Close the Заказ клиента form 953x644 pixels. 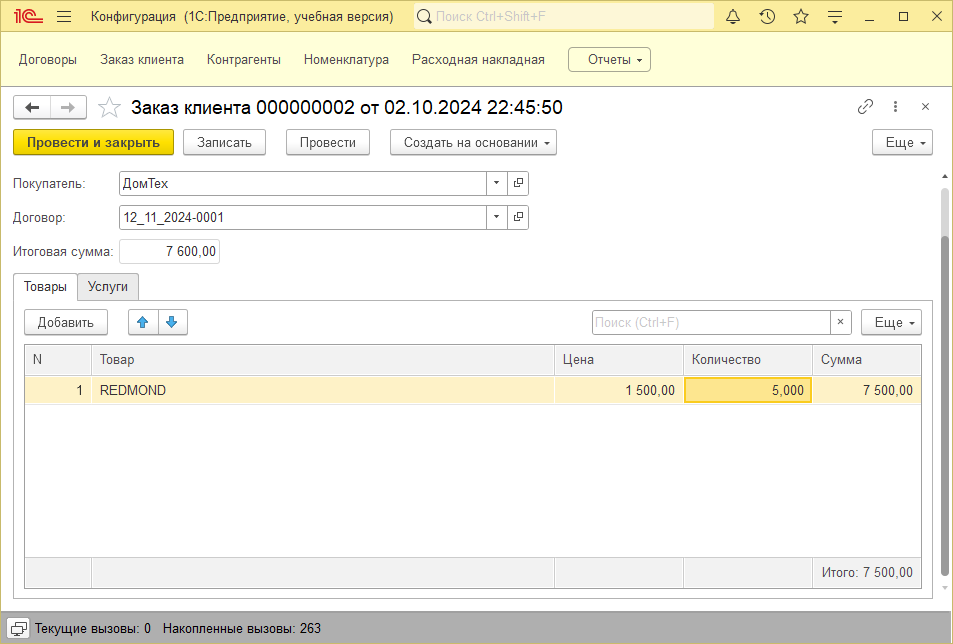tap(926, 107)
